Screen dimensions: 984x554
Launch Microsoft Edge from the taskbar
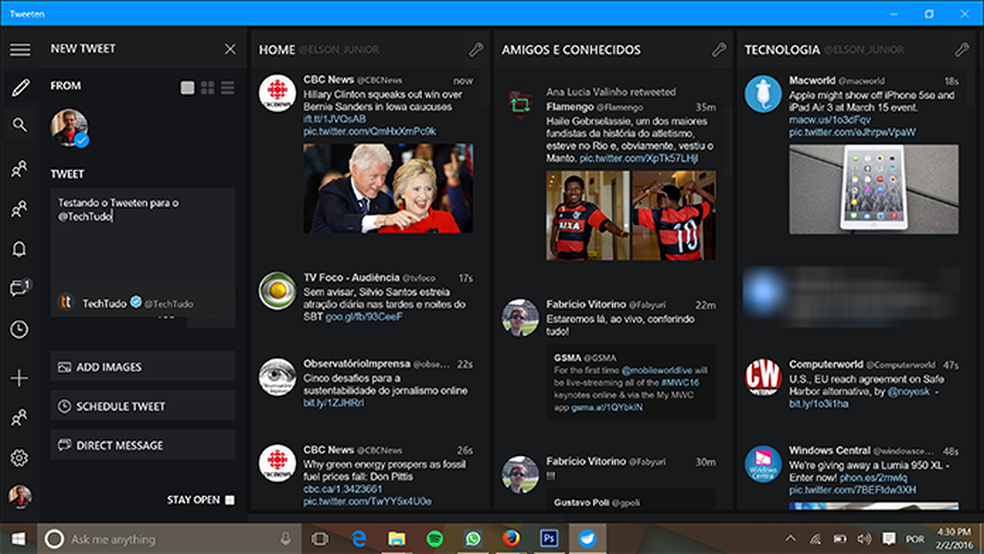[x=358, y=538]
